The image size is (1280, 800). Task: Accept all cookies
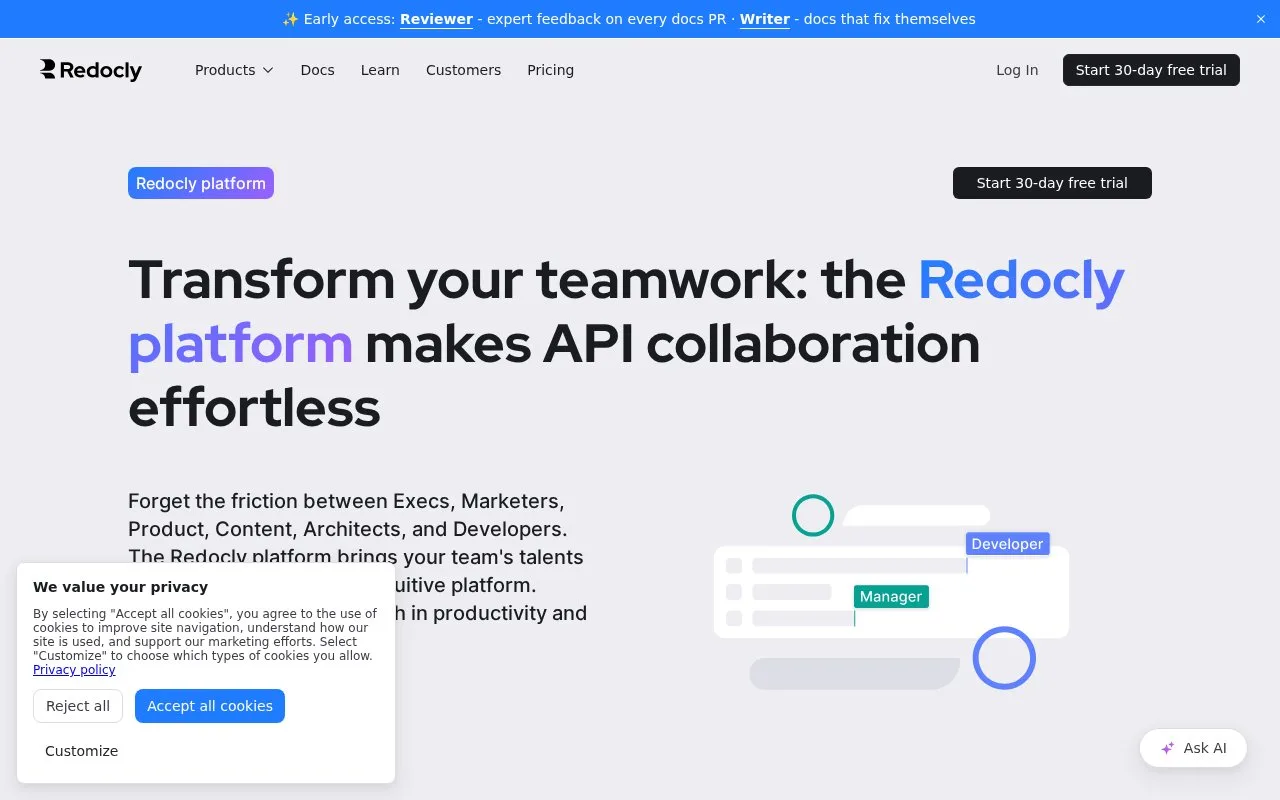[210, 706]
